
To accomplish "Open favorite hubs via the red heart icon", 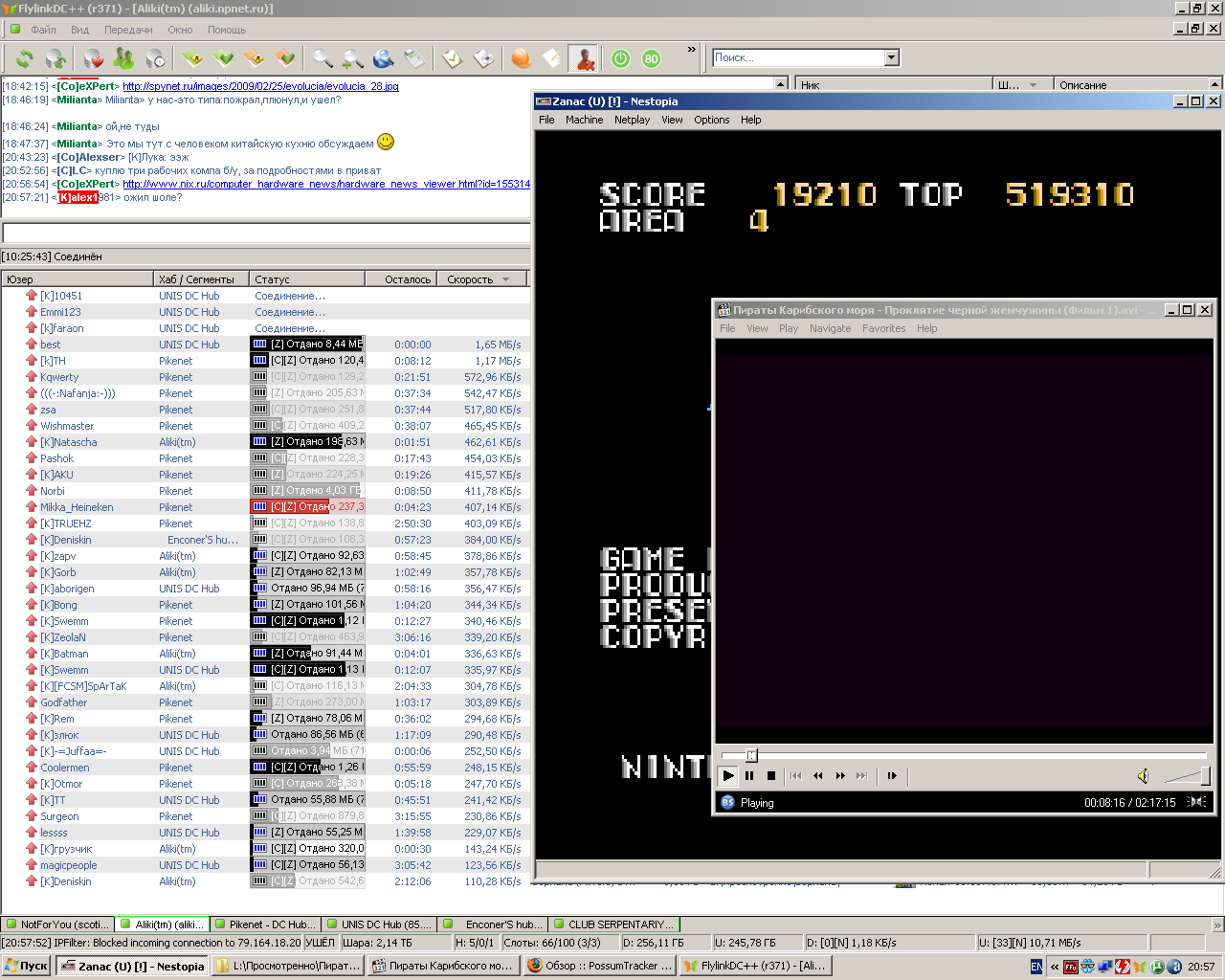I will (94, 59).
